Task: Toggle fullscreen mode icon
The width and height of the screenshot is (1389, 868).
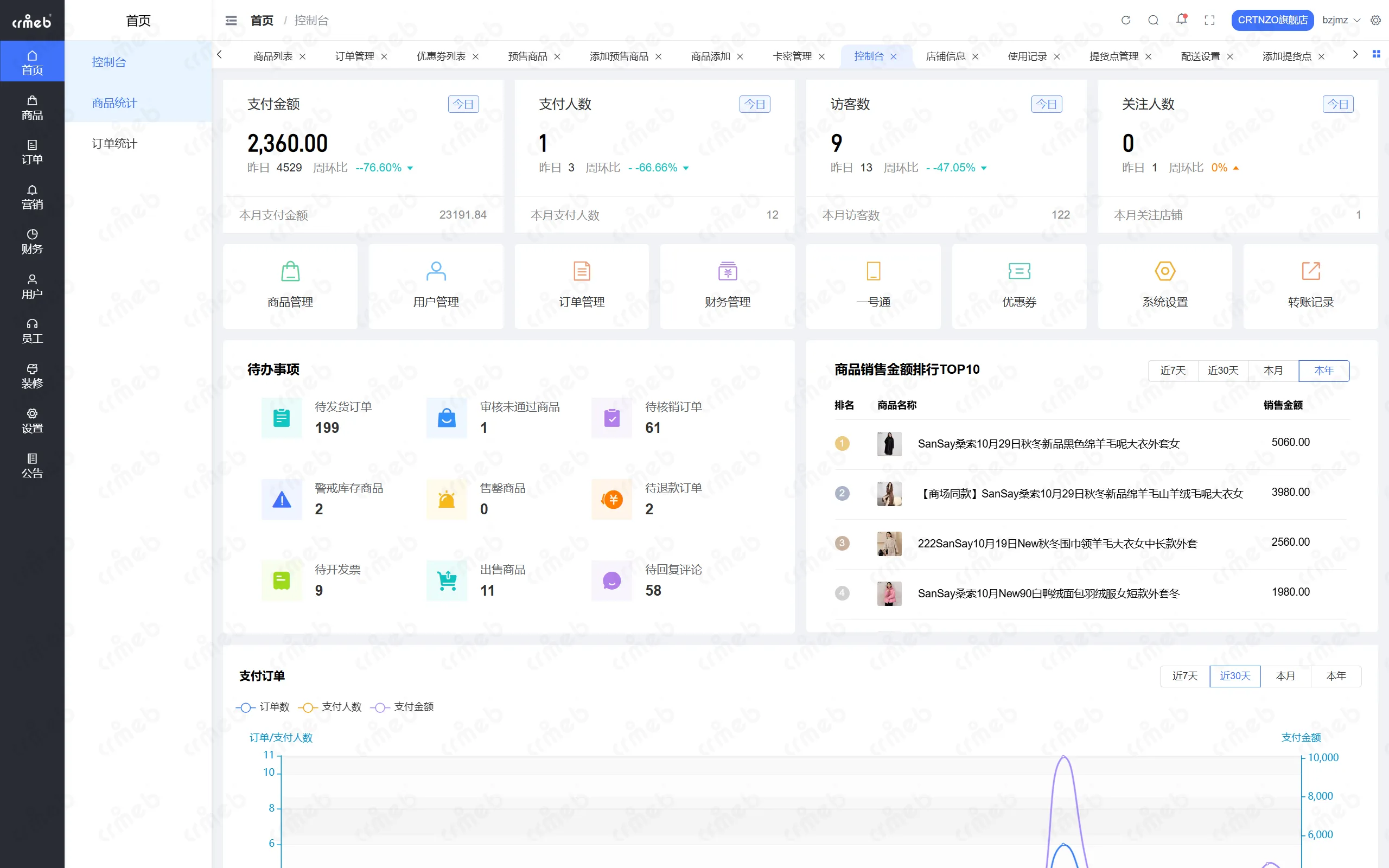Action: click(1209, 21)
